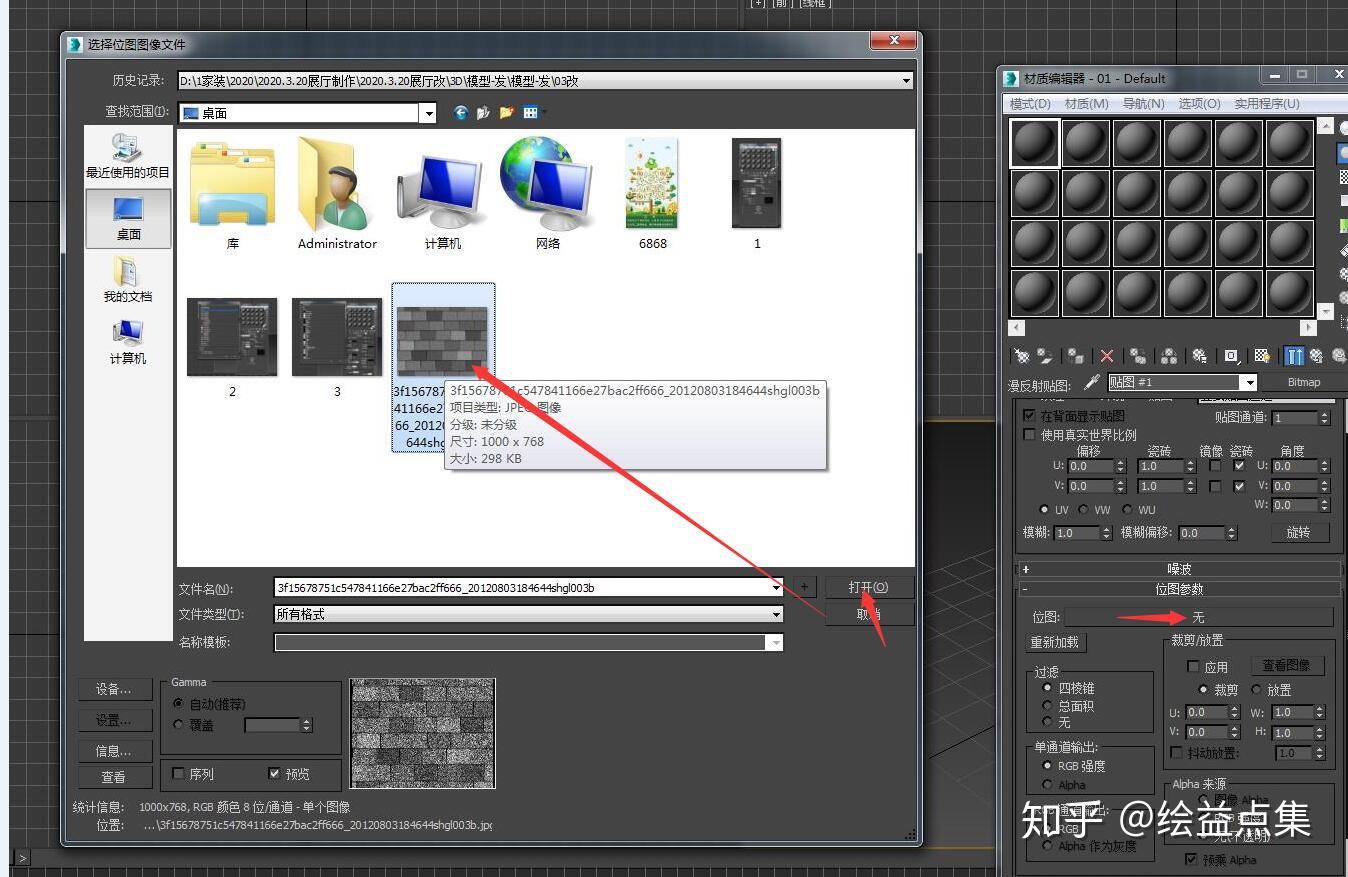Image resolution: width=1348 pixels, height=877 pixels.
Task: Click the Material ID Channel icon
Action: click(x=1230, y=356)
